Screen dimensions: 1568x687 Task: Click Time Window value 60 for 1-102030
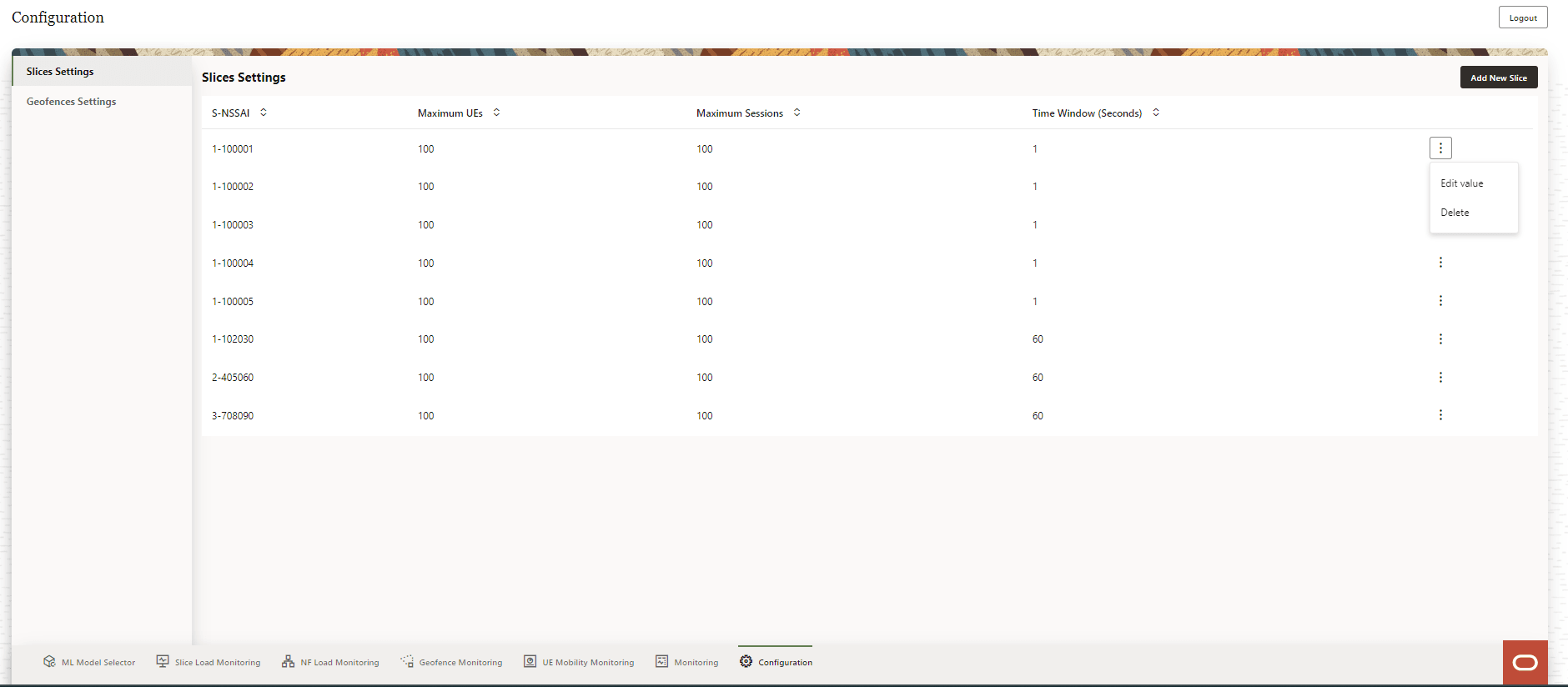click(1038, 339)
